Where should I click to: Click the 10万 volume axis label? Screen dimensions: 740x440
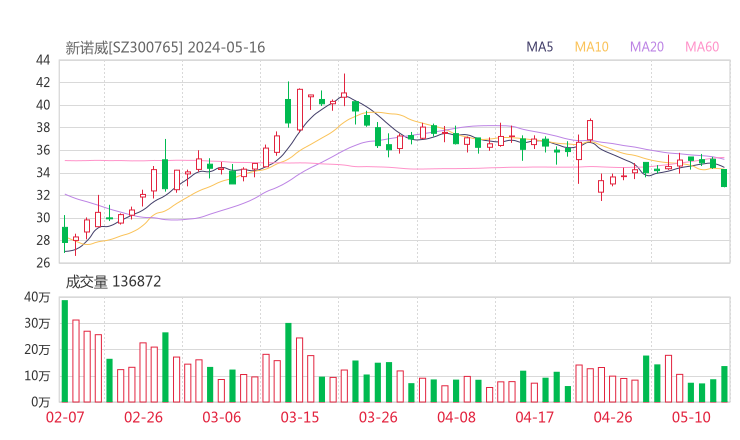pyautogui.click(x=37, y=376)
